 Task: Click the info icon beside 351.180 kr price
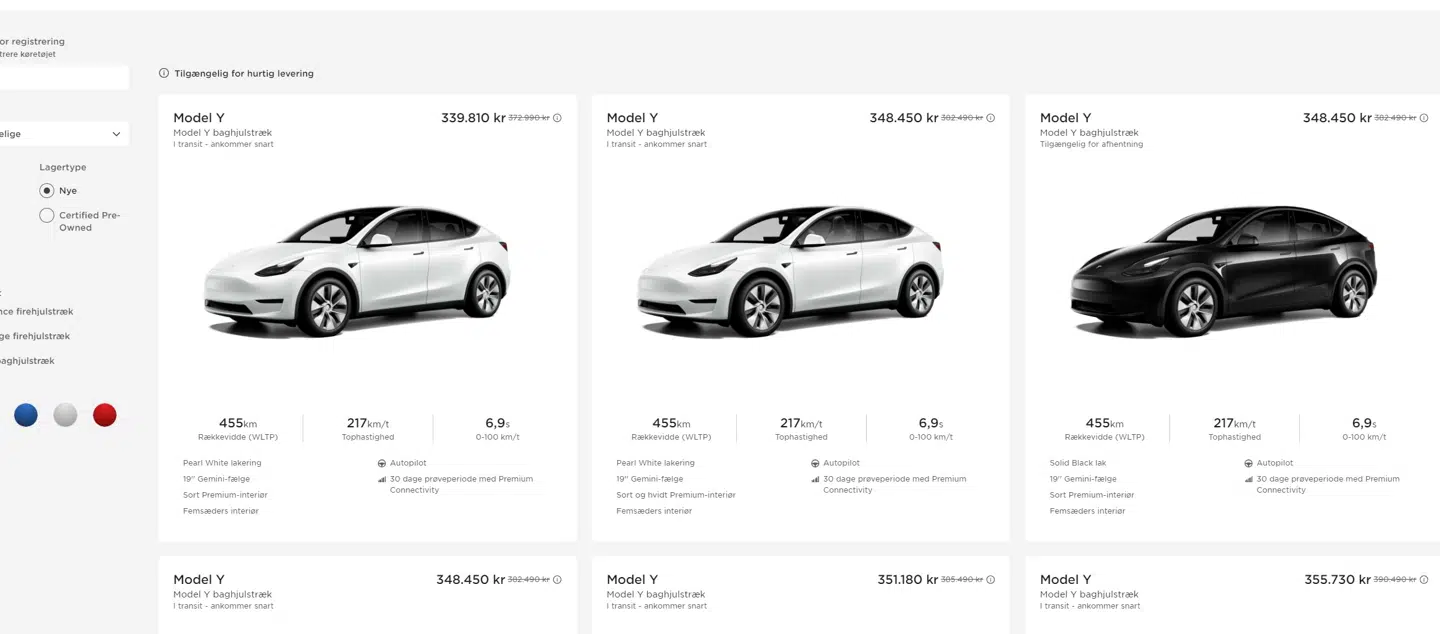990,579
